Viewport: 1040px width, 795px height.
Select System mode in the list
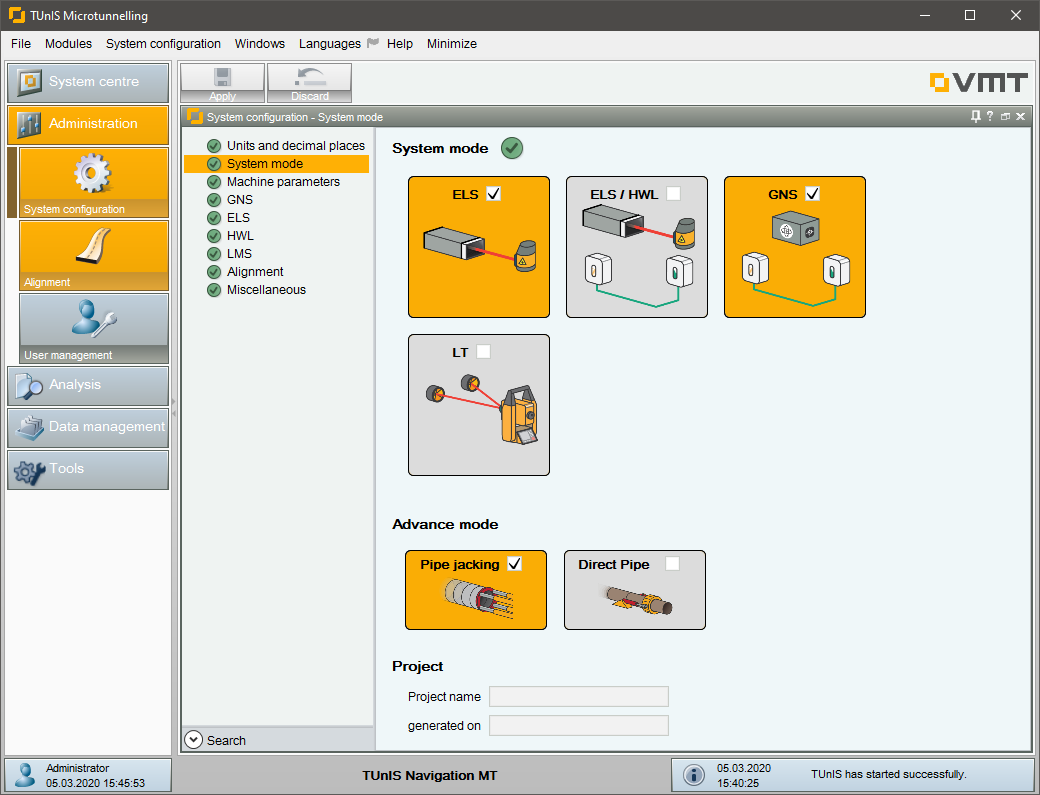click(277, 164)
